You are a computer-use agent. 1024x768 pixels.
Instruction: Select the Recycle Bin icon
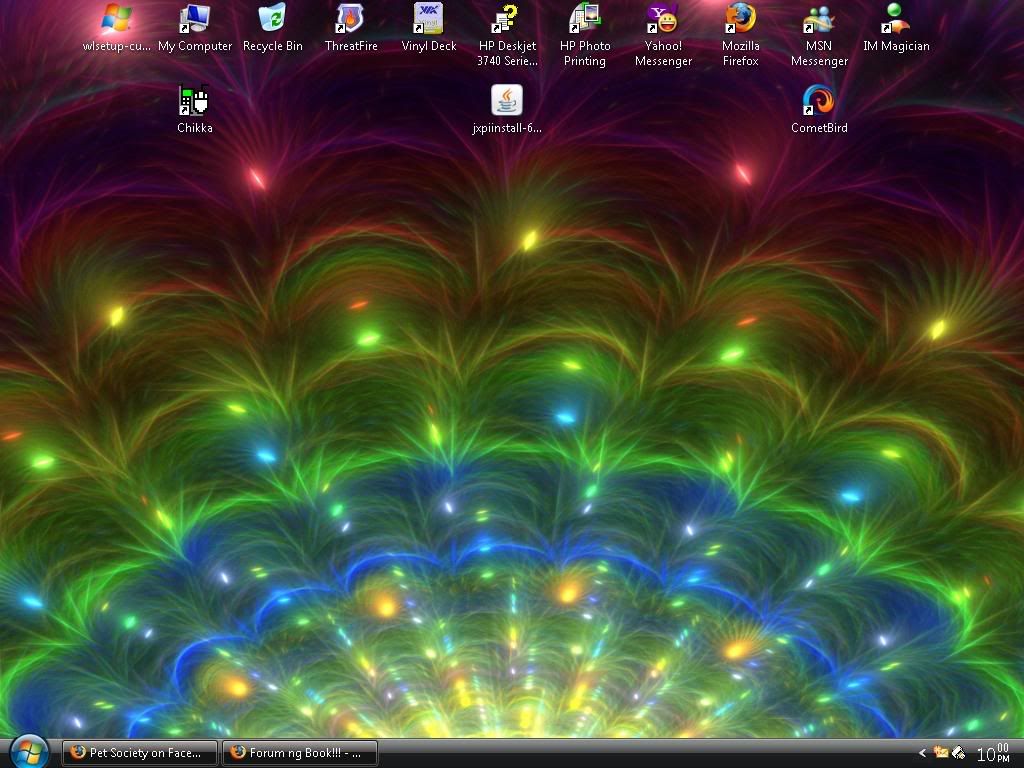[272, 27]
